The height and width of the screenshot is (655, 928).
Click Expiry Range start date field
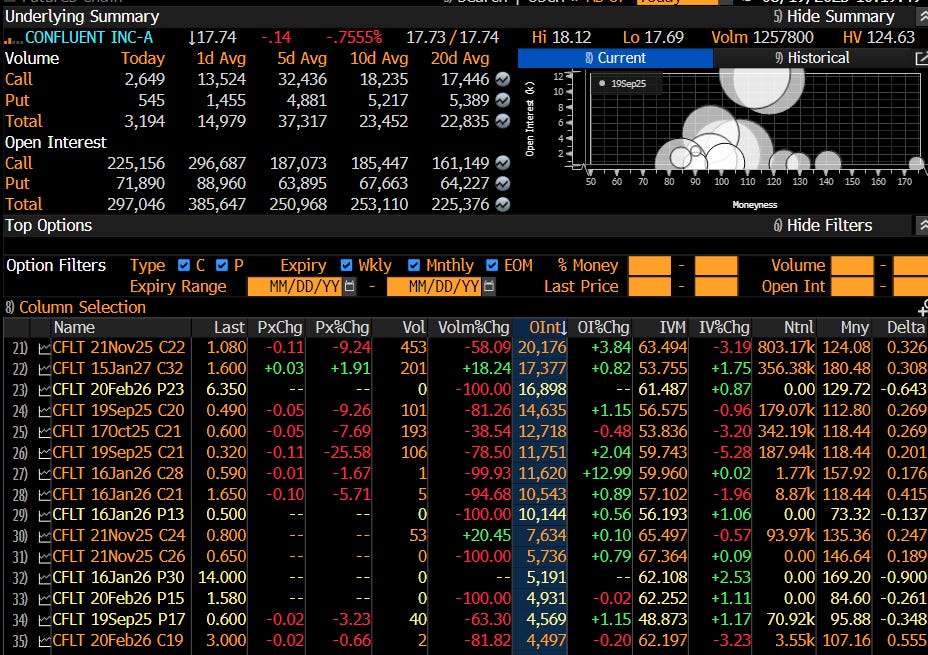pos(296,286)
